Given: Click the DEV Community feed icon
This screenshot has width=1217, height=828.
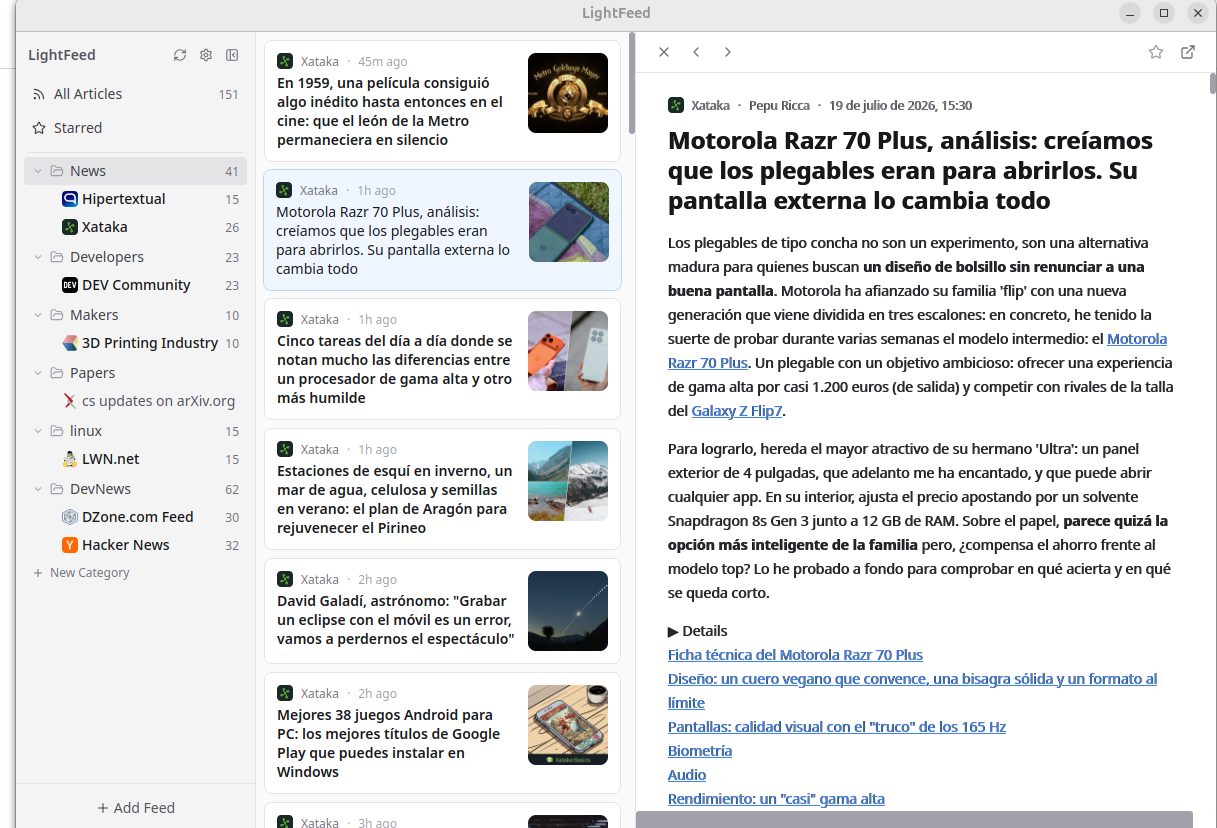Looking at the screenshot, I should click(70, 285).
